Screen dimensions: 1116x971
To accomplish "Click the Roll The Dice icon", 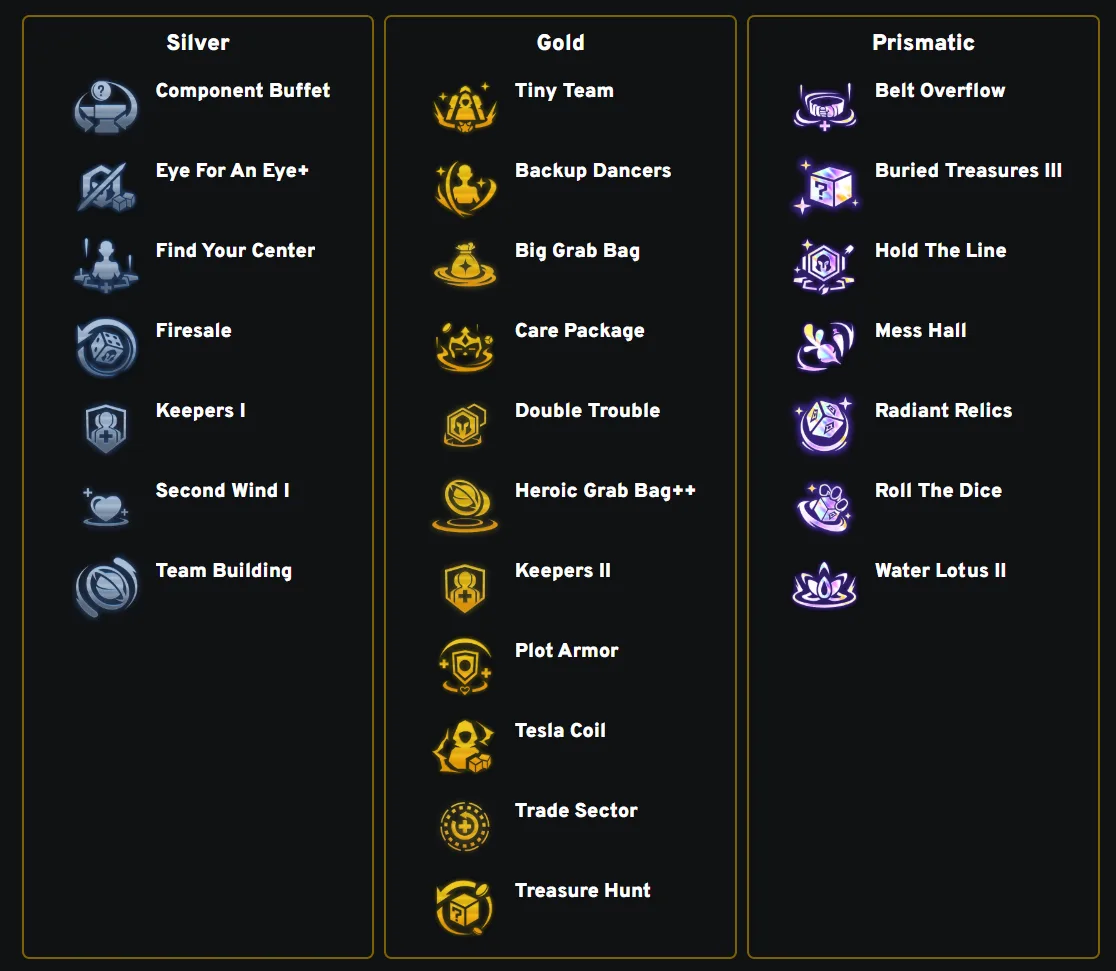I will coord(824,507).
